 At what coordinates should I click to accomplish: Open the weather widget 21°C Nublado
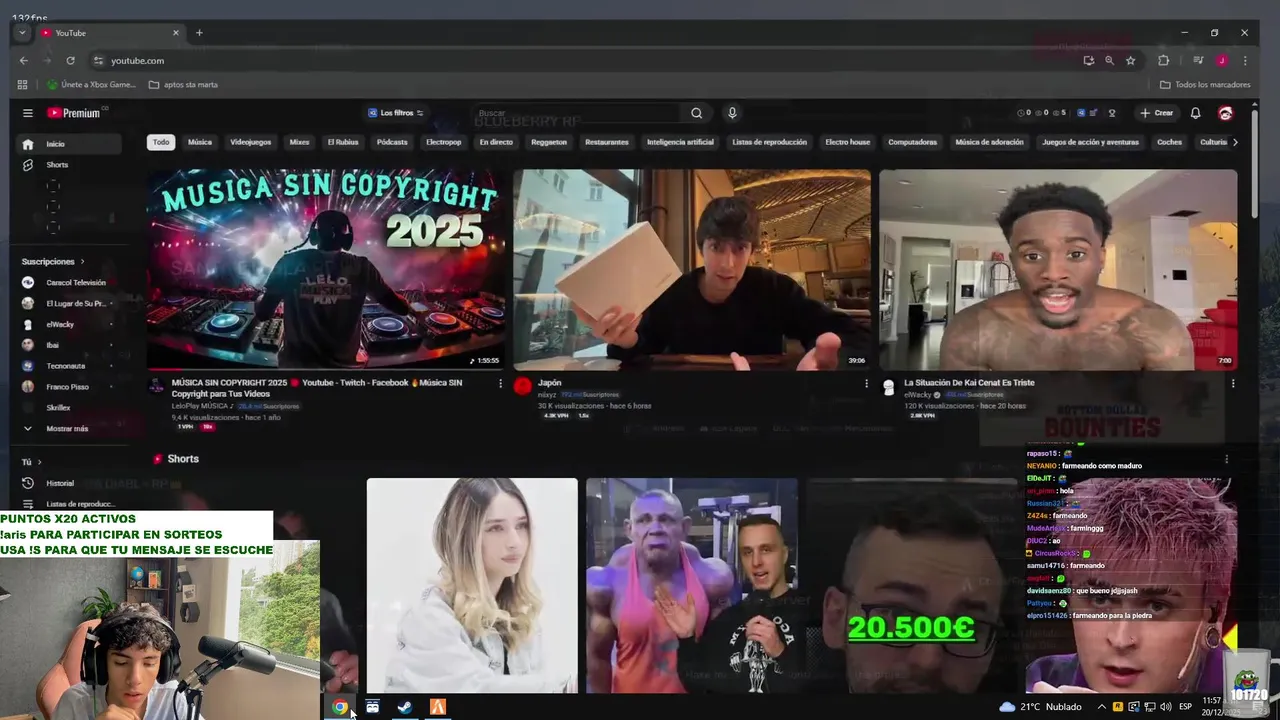(1040, 707)
